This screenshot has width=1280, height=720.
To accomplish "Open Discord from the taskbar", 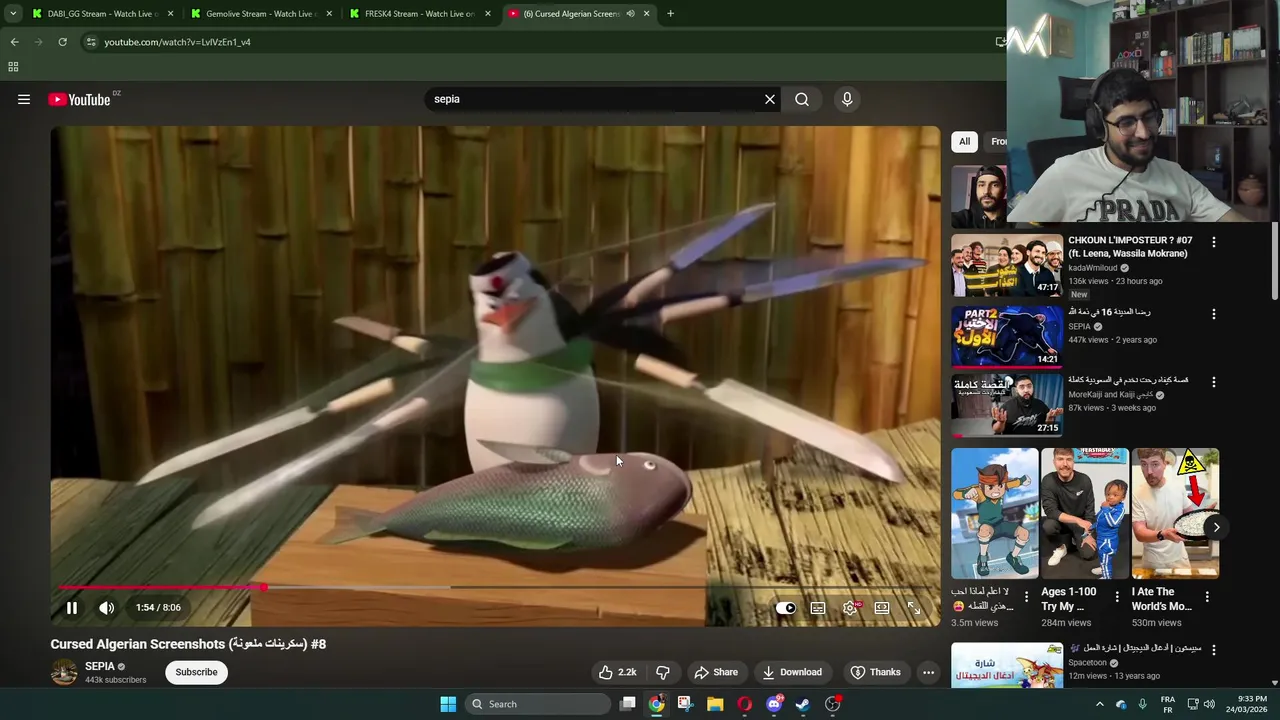I will pyautogui.click(x=773, y=704).
